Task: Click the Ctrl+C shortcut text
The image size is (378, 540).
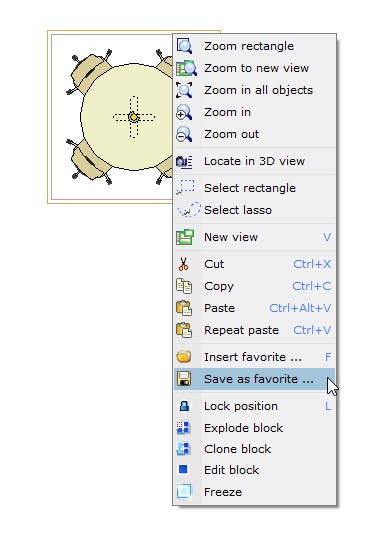Action: click(312, 286)
